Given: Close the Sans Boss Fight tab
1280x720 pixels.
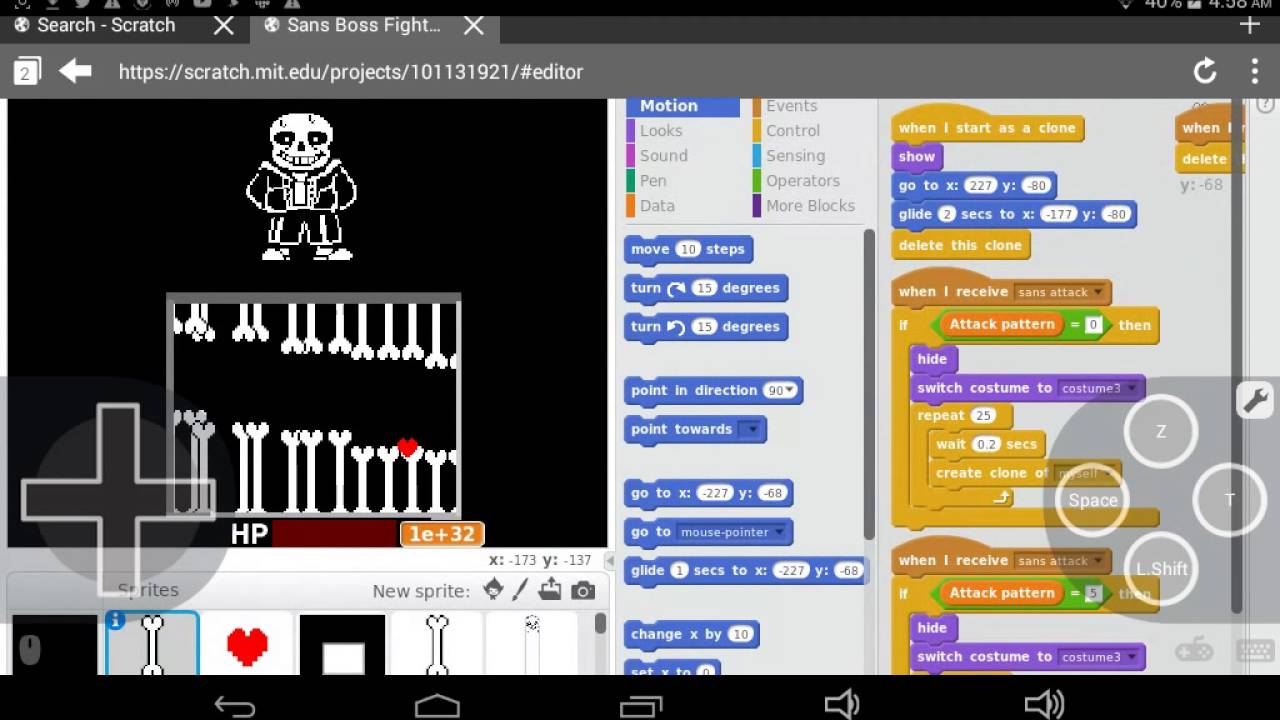Looking at the screenshot, I should click(x=474, y=25).
